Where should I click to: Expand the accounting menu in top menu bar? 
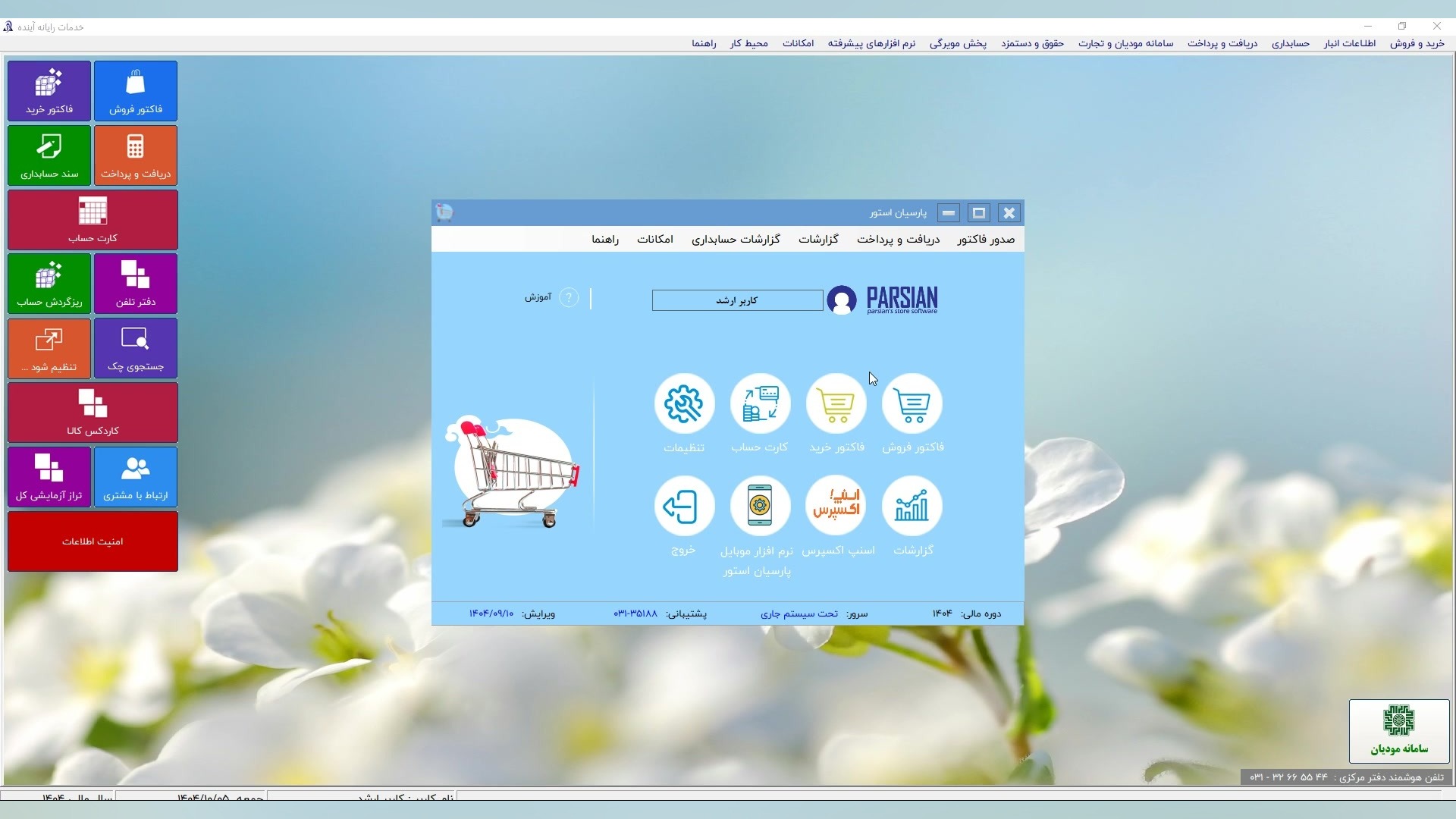pos(1290,44)
